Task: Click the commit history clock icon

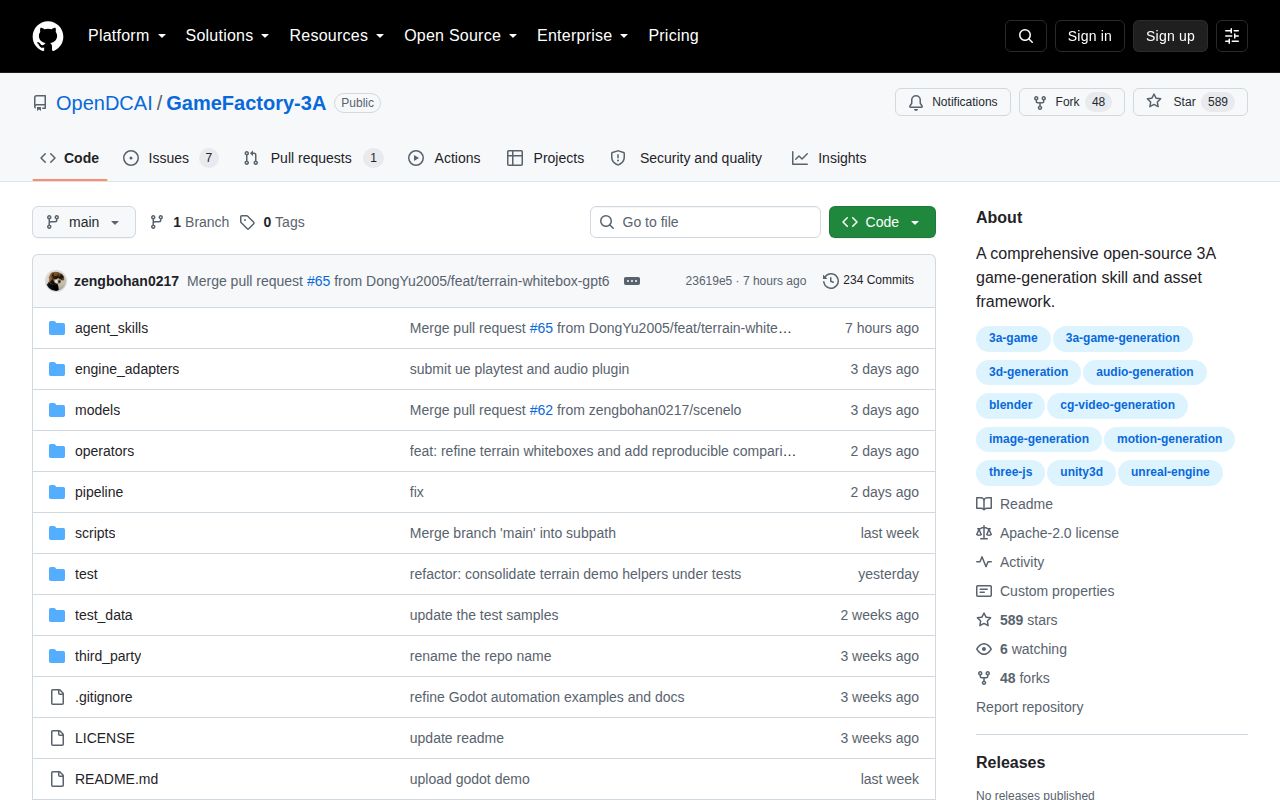Action: (830, 281)
